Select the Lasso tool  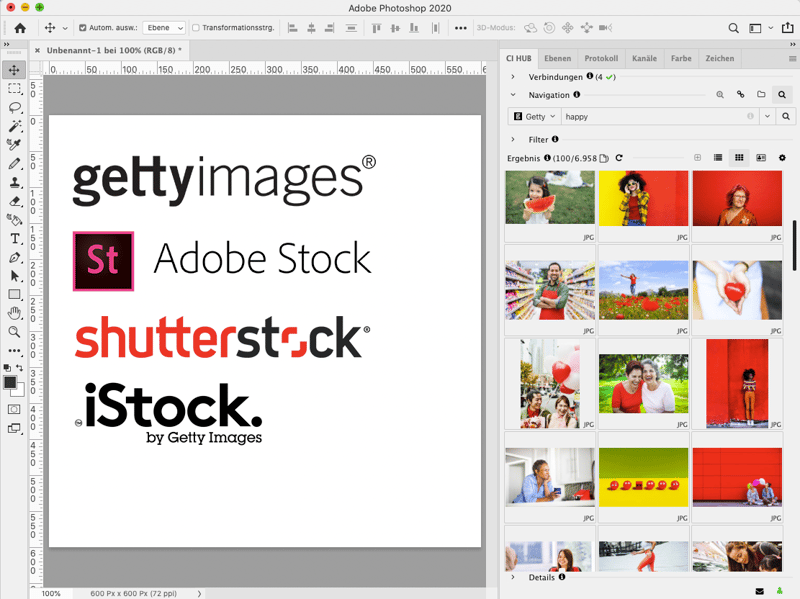pyautogui.click(x=14, y=108)
